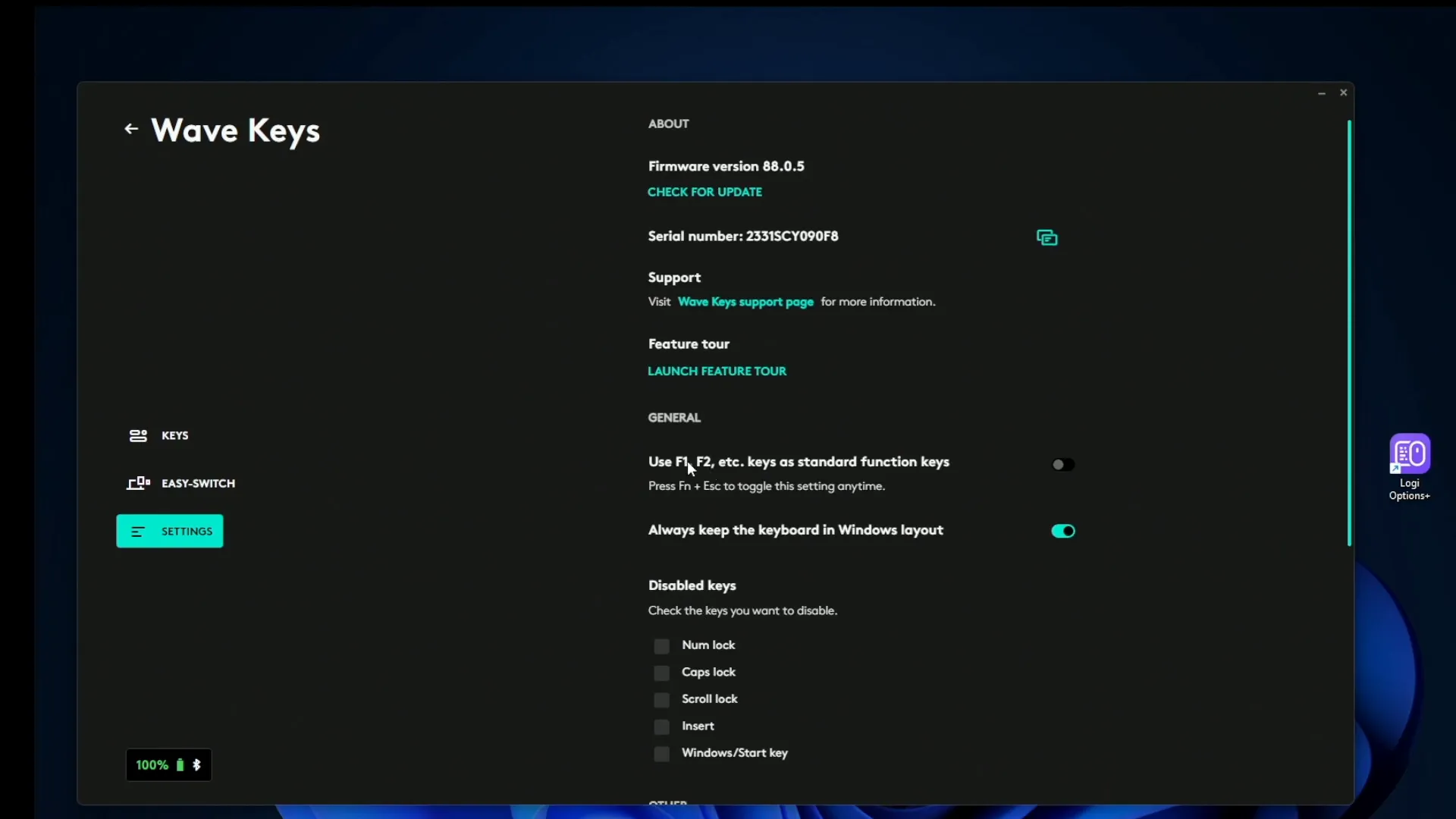Check the Insert key disable box
Viewport: 1456px width, 819px height.
pos(661,726)
